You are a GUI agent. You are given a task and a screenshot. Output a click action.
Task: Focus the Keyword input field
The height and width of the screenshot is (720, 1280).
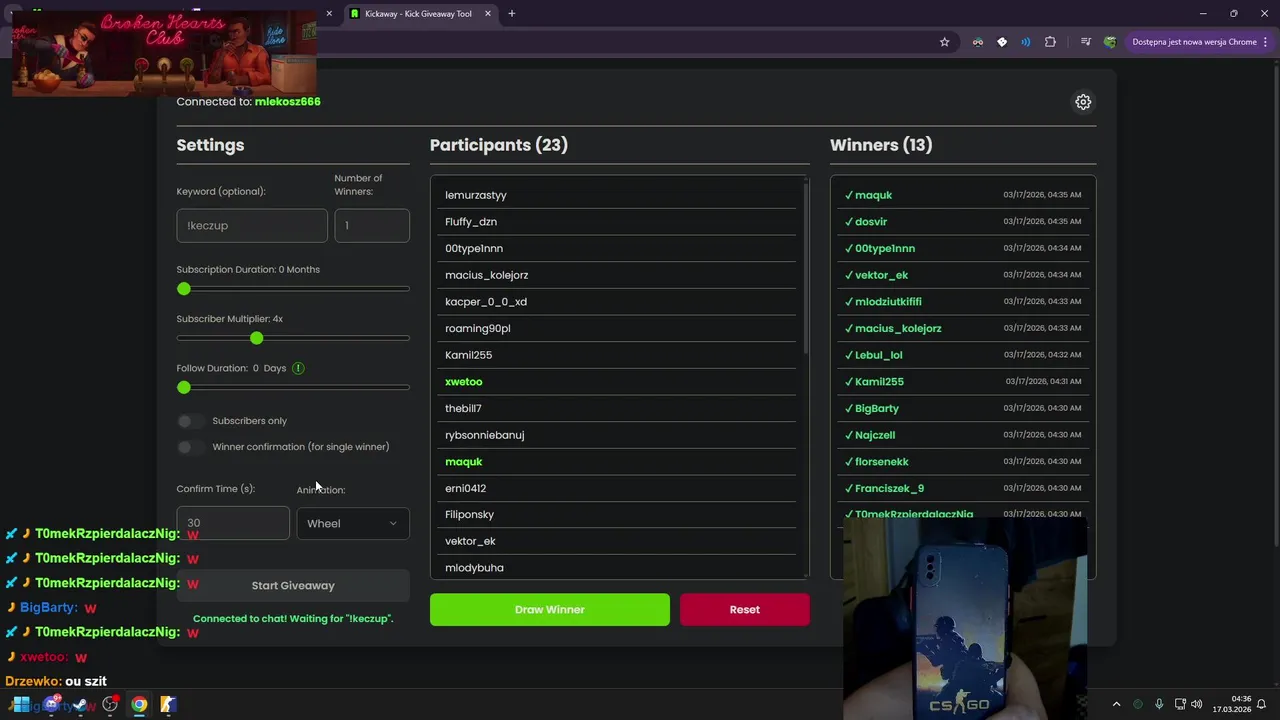(x=252, y=226)
